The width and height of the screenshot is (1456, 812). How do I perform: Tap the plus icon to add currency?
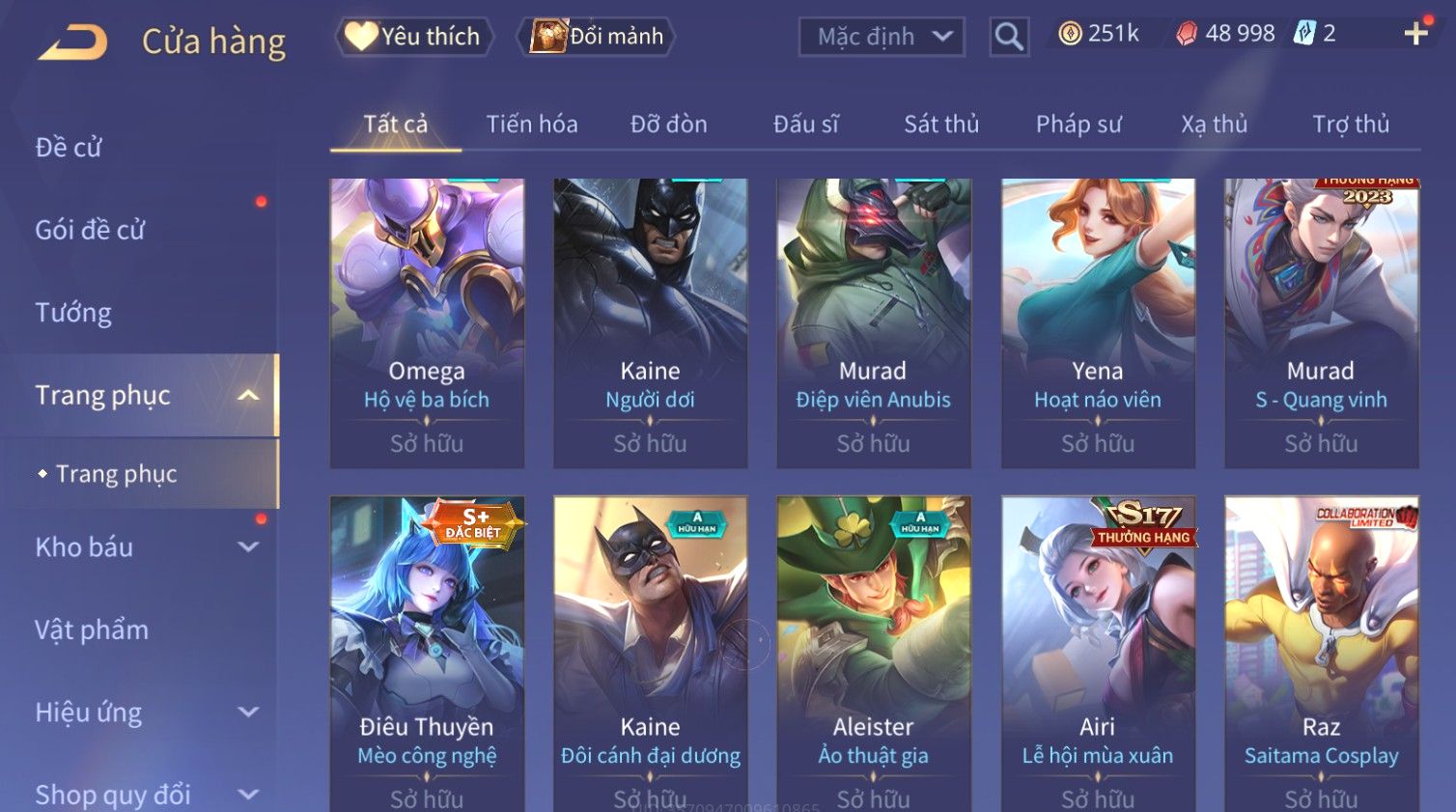pyautogui.click(x=1415, y=34)
